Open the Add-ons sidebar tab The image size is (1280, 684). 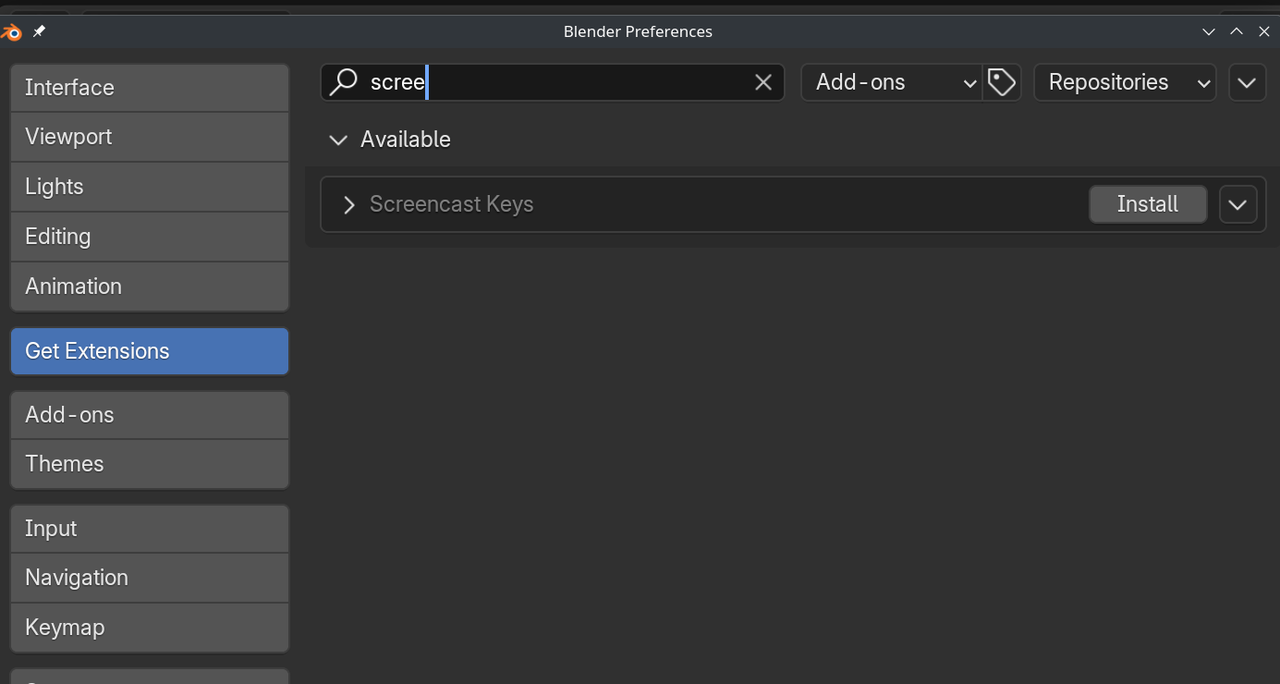click(150, 415)
